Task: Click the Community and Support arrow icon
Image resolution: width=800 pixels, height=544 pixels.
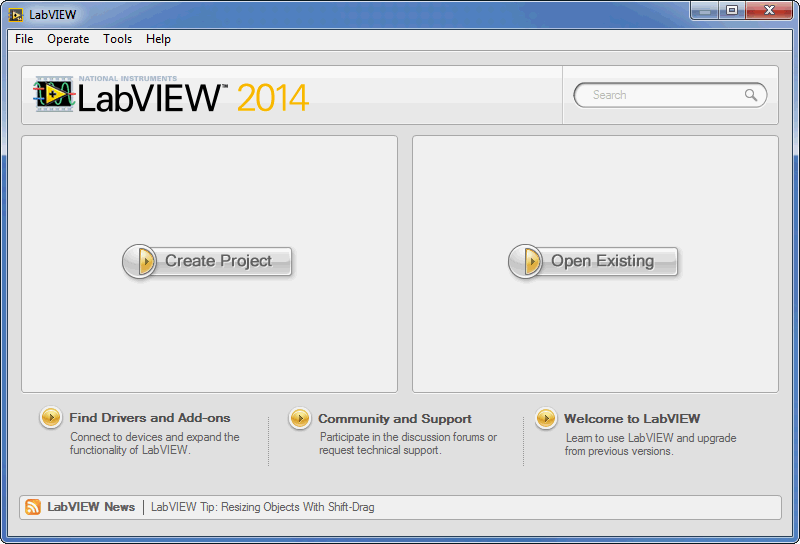Action: pos(300,418)
